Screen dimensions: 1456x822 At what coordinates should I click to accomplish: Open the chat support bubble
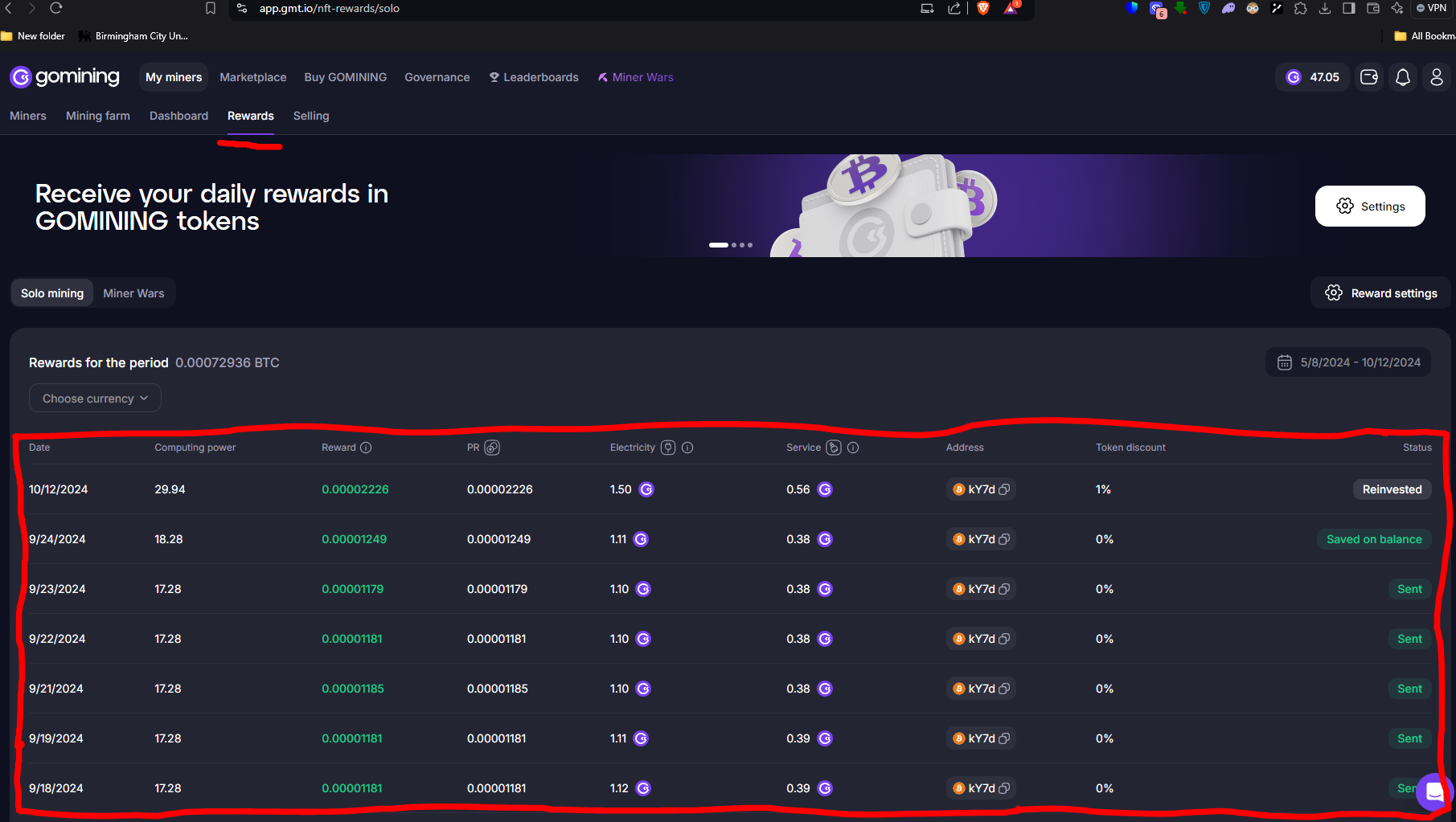click(x=1433, y=792)
